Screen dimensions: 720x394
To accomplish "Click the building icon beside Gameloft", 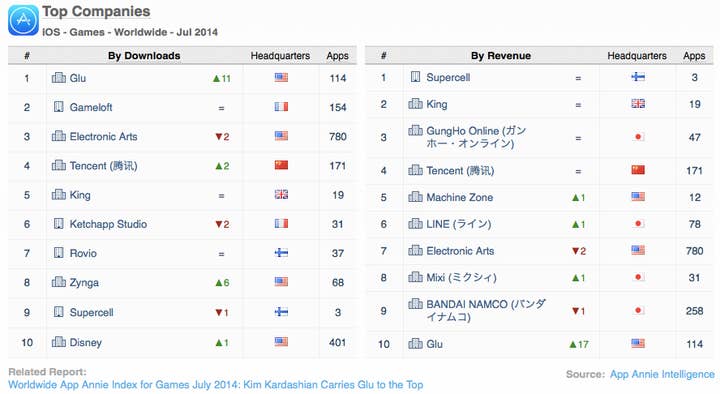I will [x=58, y=107].
